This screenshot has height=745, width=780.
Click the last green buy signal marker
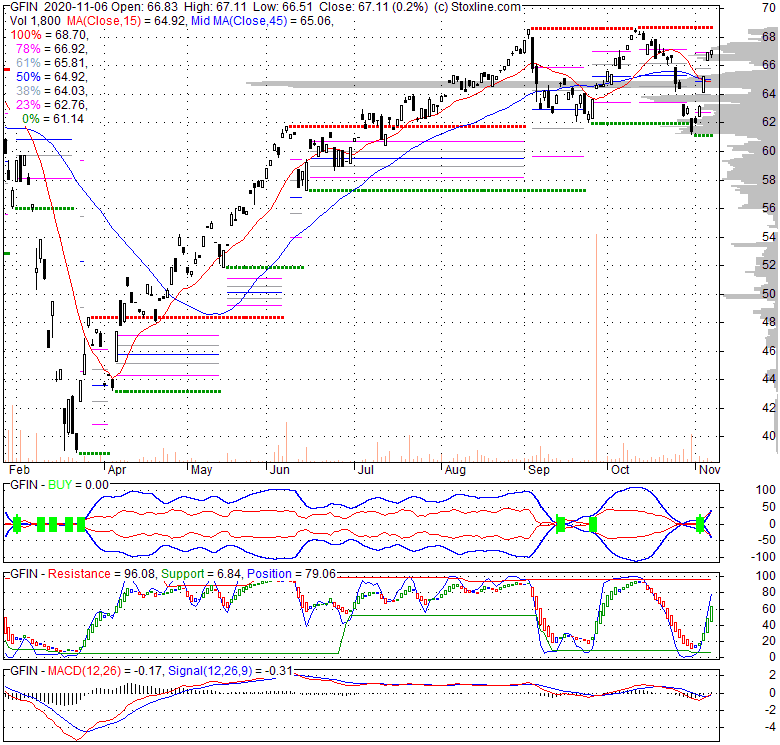[x=700, y=523]
